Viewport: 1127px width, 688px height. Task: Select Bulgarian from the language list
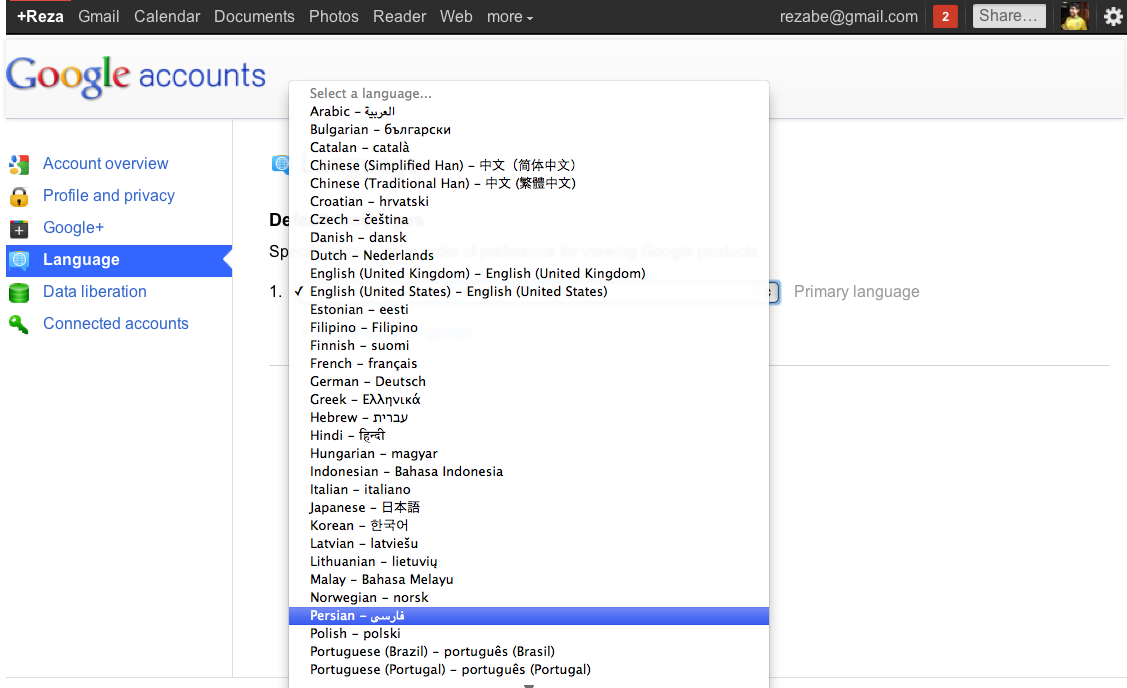pyautogui.click(x=528, y=129)
